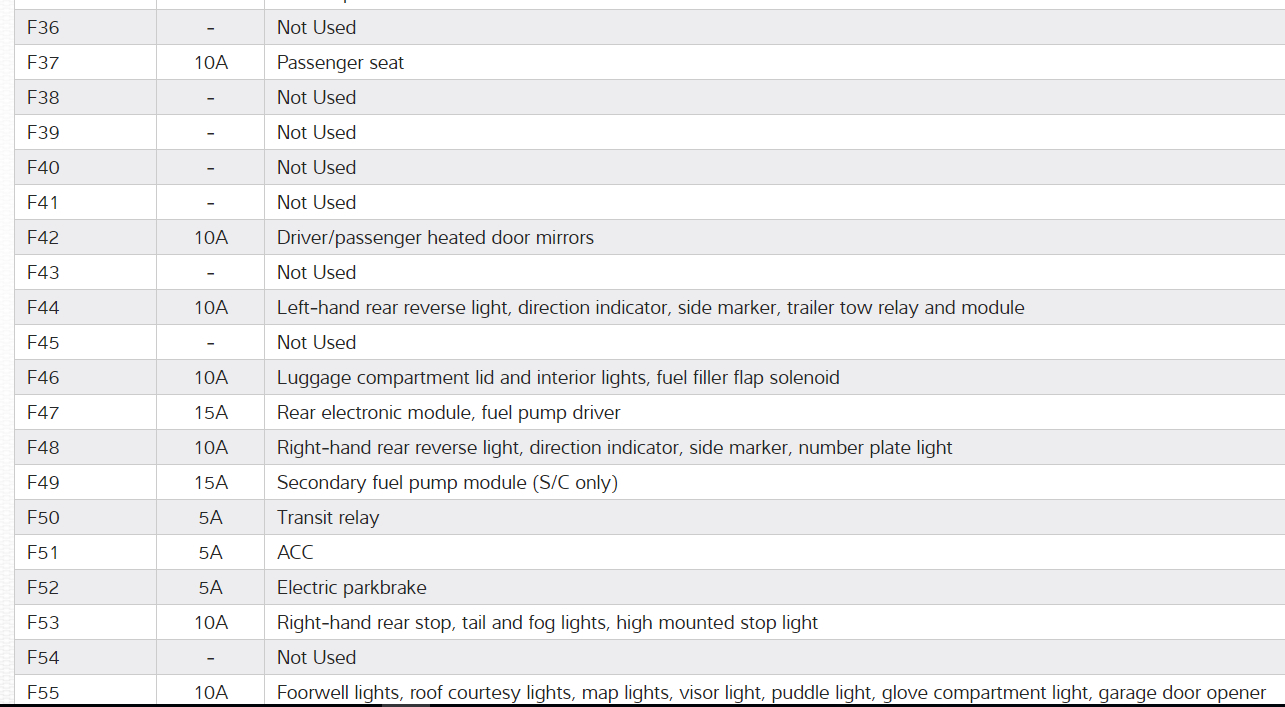Select Right-hand rear stop, tail lights text

(x=547, y=623)
